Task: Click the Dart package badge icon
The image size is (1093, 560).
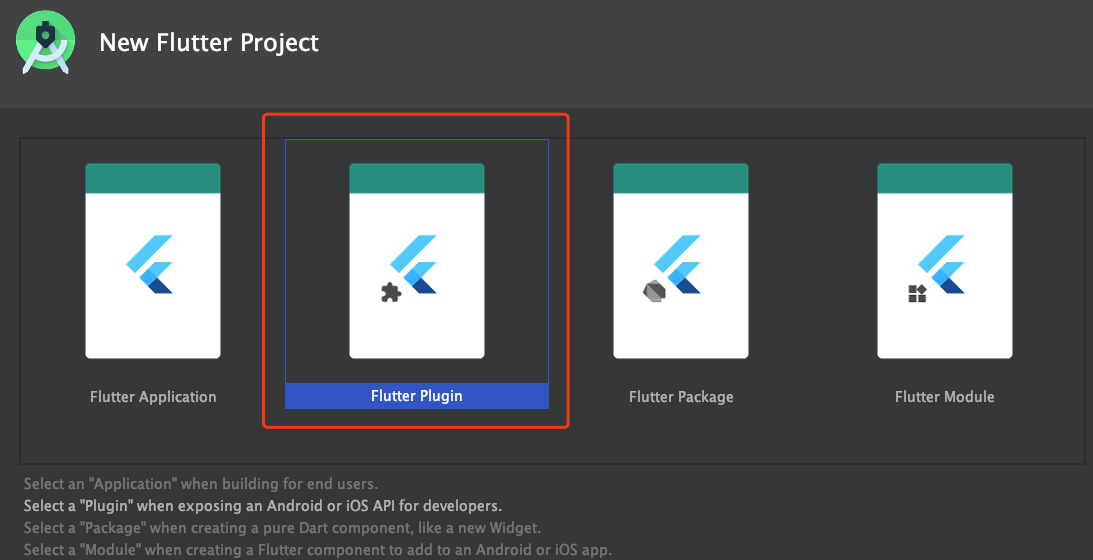Action: click(654, 290)
